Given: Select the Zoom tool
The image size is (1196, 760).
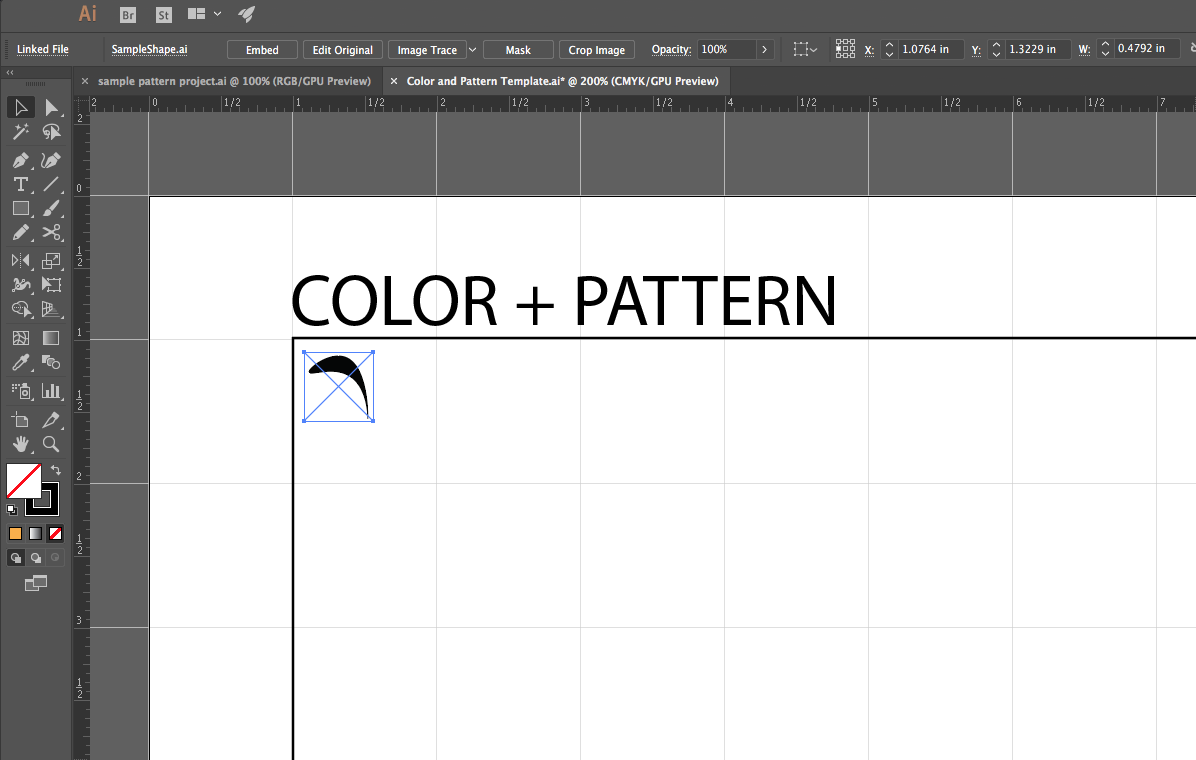Looking at the screenshot, I should (x=51, y=444).
